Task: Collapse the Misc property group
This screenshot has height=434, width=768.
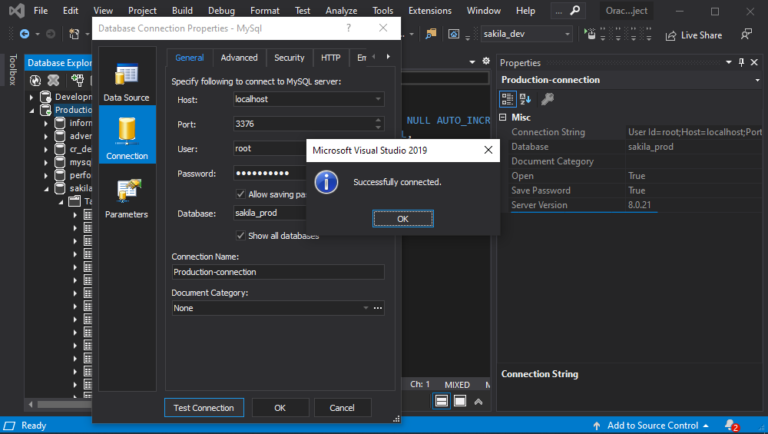Action: point(504,117)
